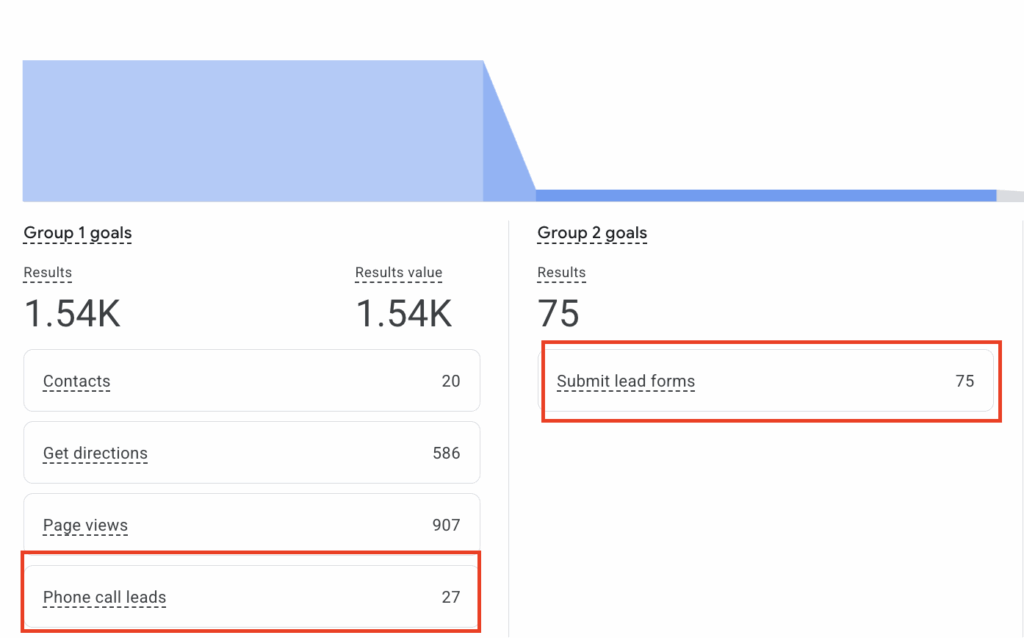Select the 1.54K figure under Results value
Image resolution: width=1024 pixels, height=638 pixels.
click(x=404, y=314)
